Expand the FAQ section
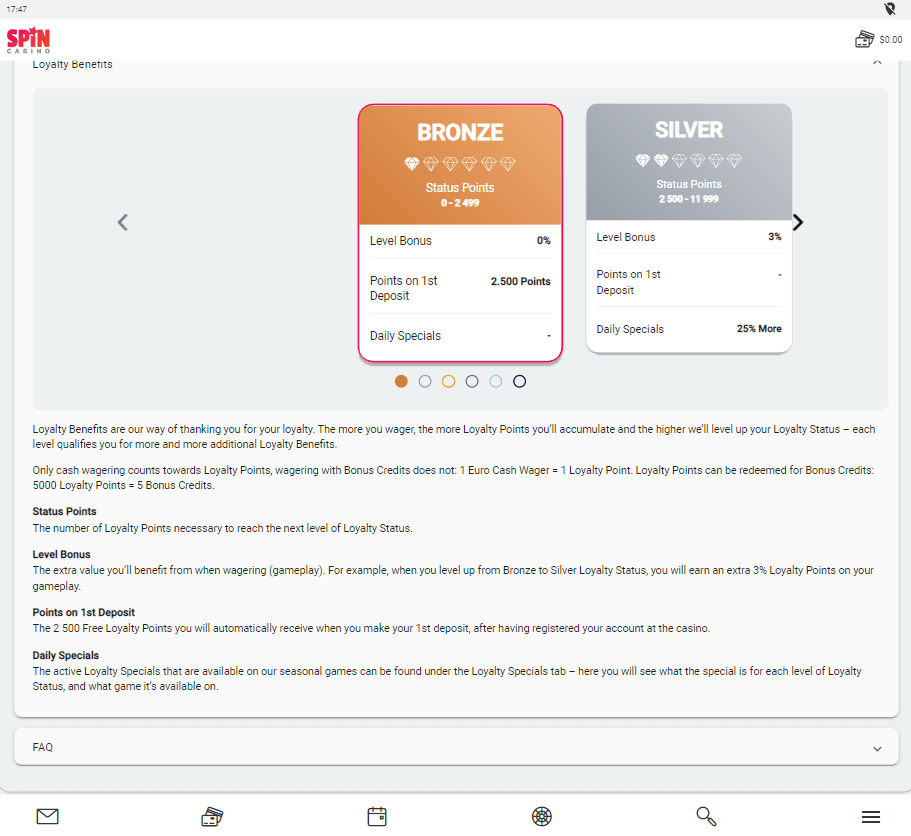The width and height of the screenshot is (911, 836). pos(456,747)
